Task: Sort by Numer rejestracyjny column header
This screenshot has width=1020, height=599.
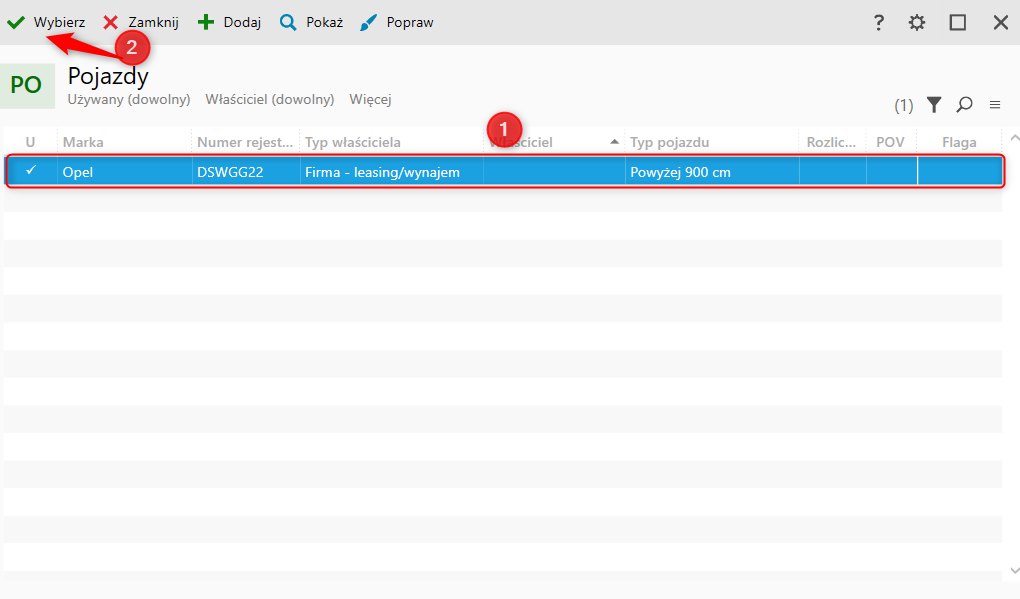Action: [246, 142]
